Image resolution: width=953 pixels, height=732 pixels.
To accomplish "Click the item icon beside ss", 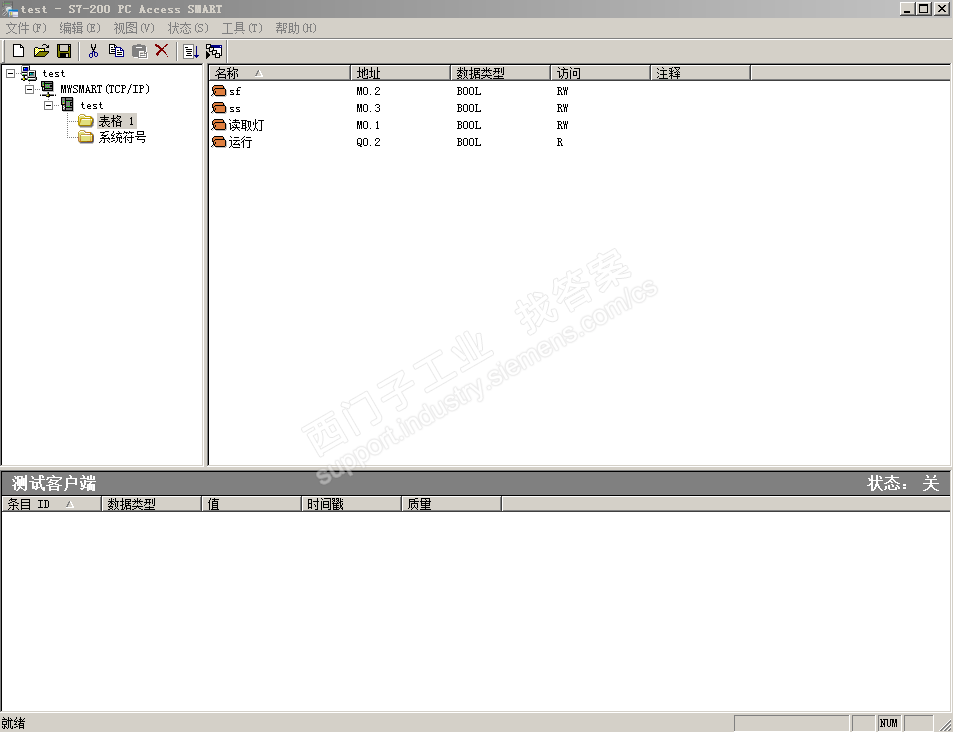I will [x=219, y=108].
